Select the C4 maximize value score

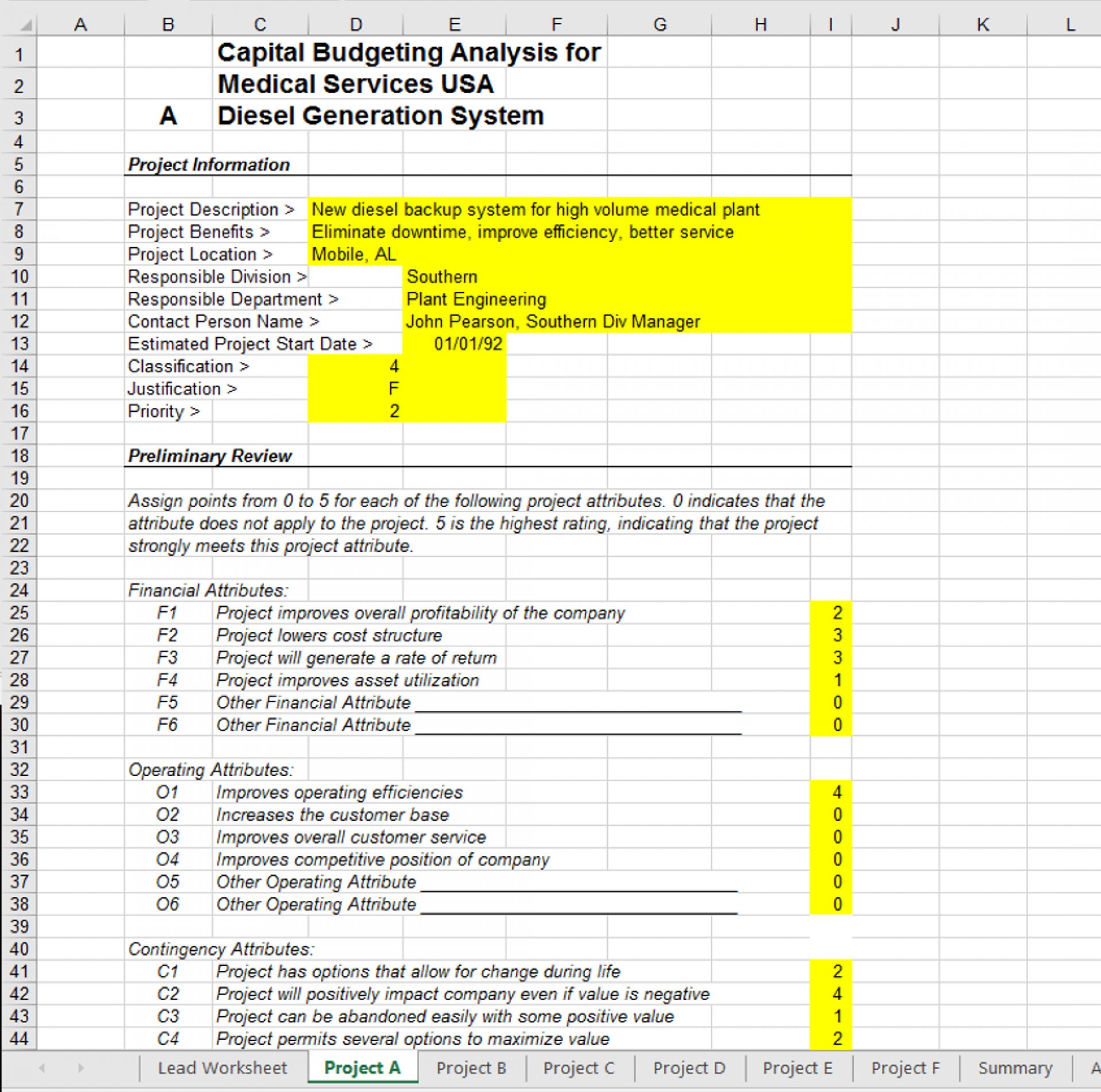830,1039
